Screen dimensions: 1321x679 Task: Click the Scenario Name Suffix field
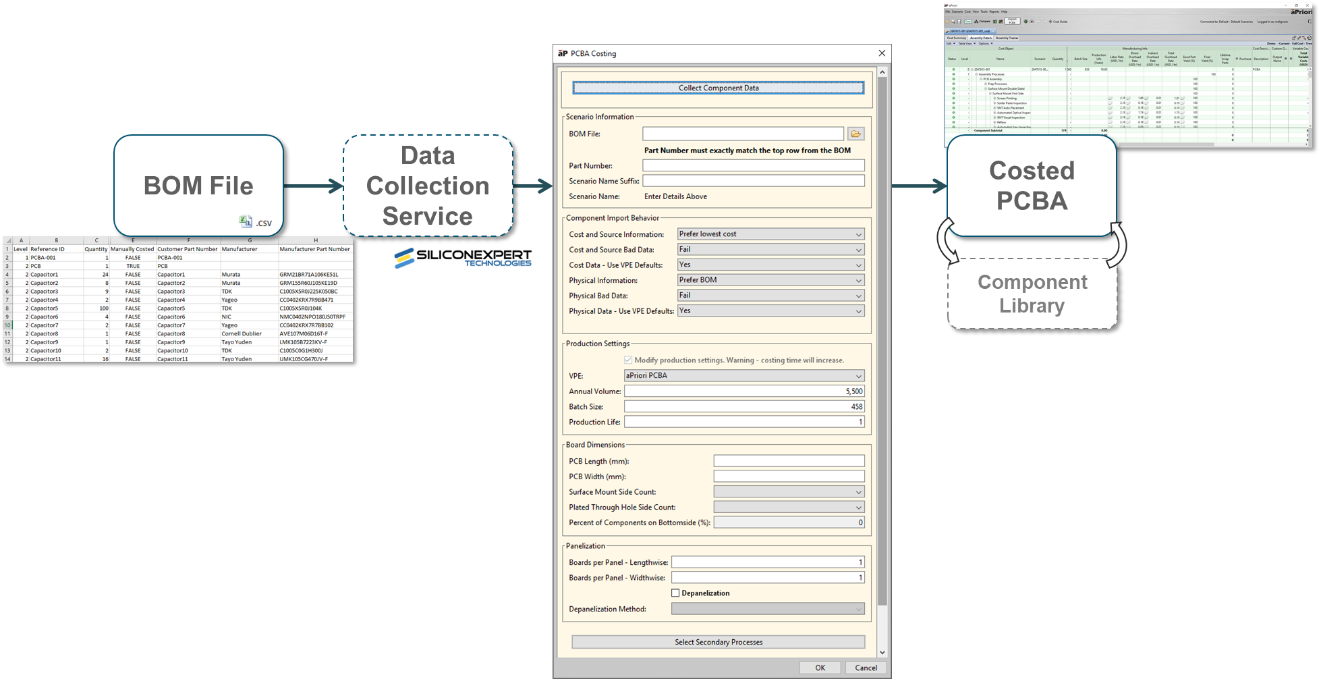pos(753,181)
